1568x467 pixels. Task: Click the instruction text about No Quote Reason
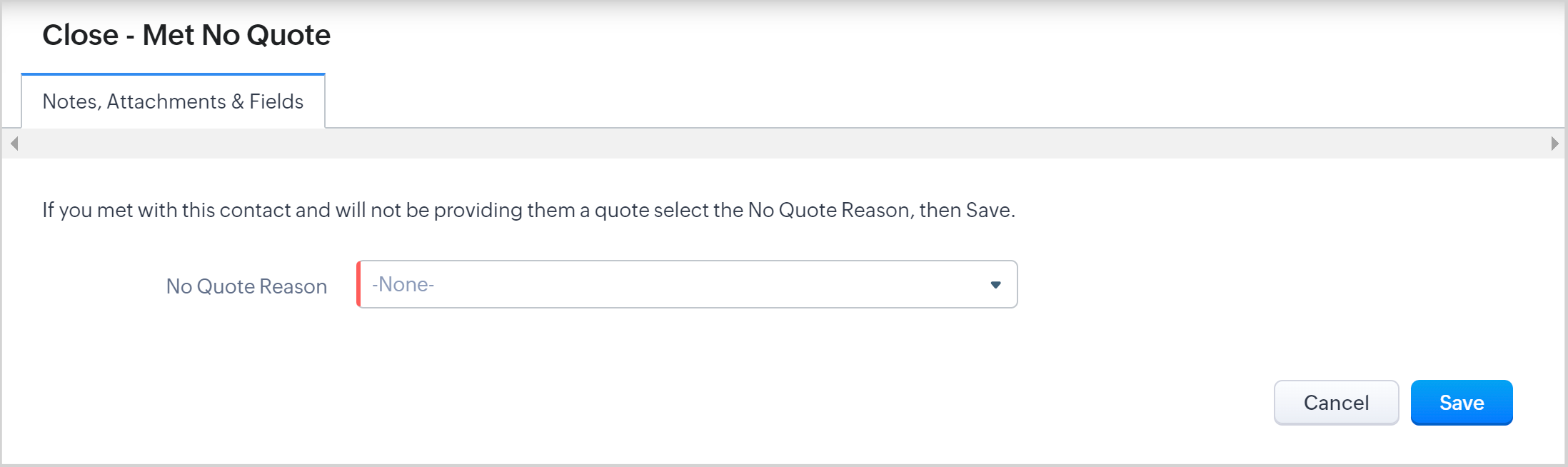pos(528,210)
